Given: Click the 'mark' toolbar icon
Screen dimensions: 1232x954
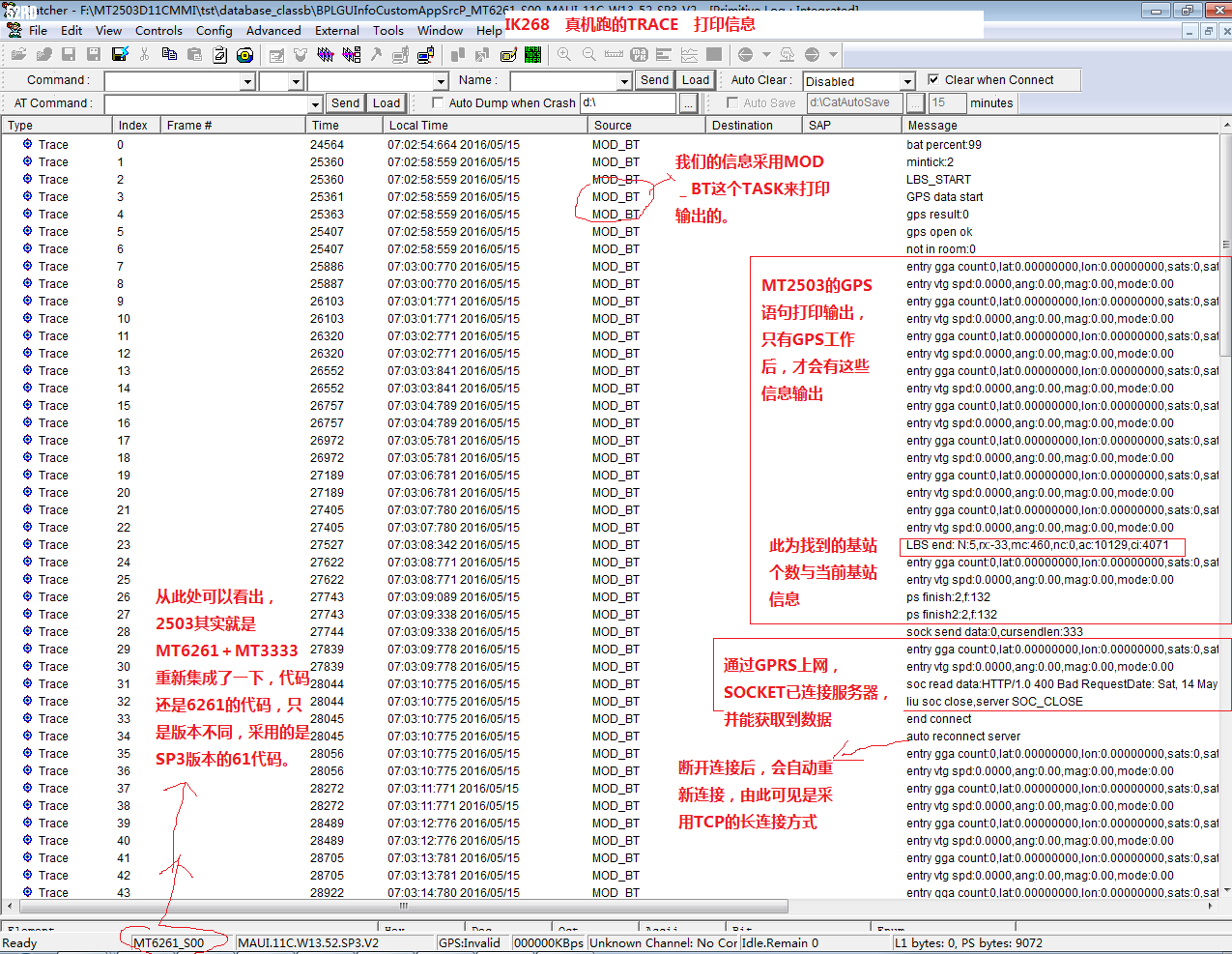Looking at the screenshot, I should tap(639, 54).
